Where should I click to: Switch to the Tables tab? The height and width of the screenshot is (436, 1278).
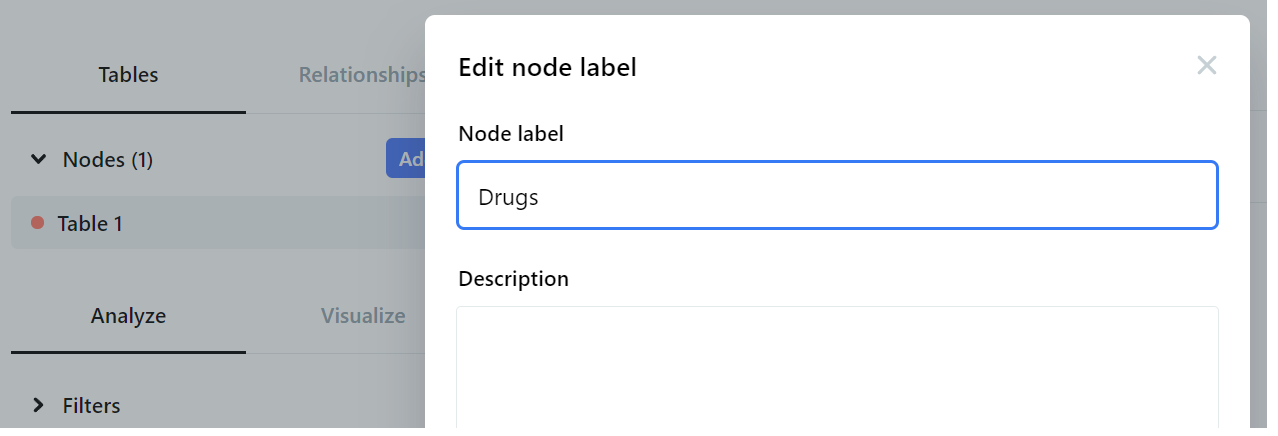coord(128,75)
